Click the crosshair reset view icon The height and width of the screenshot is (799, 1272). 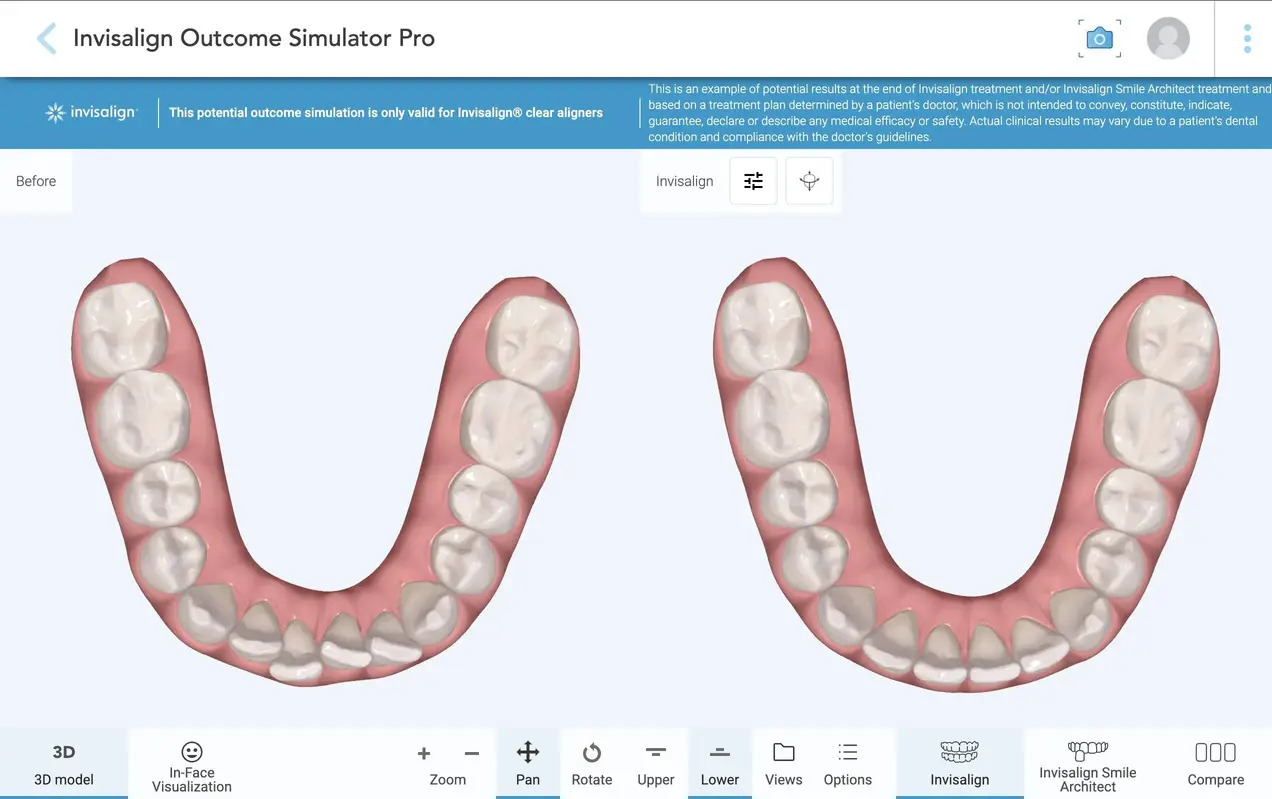click(809, 181)
